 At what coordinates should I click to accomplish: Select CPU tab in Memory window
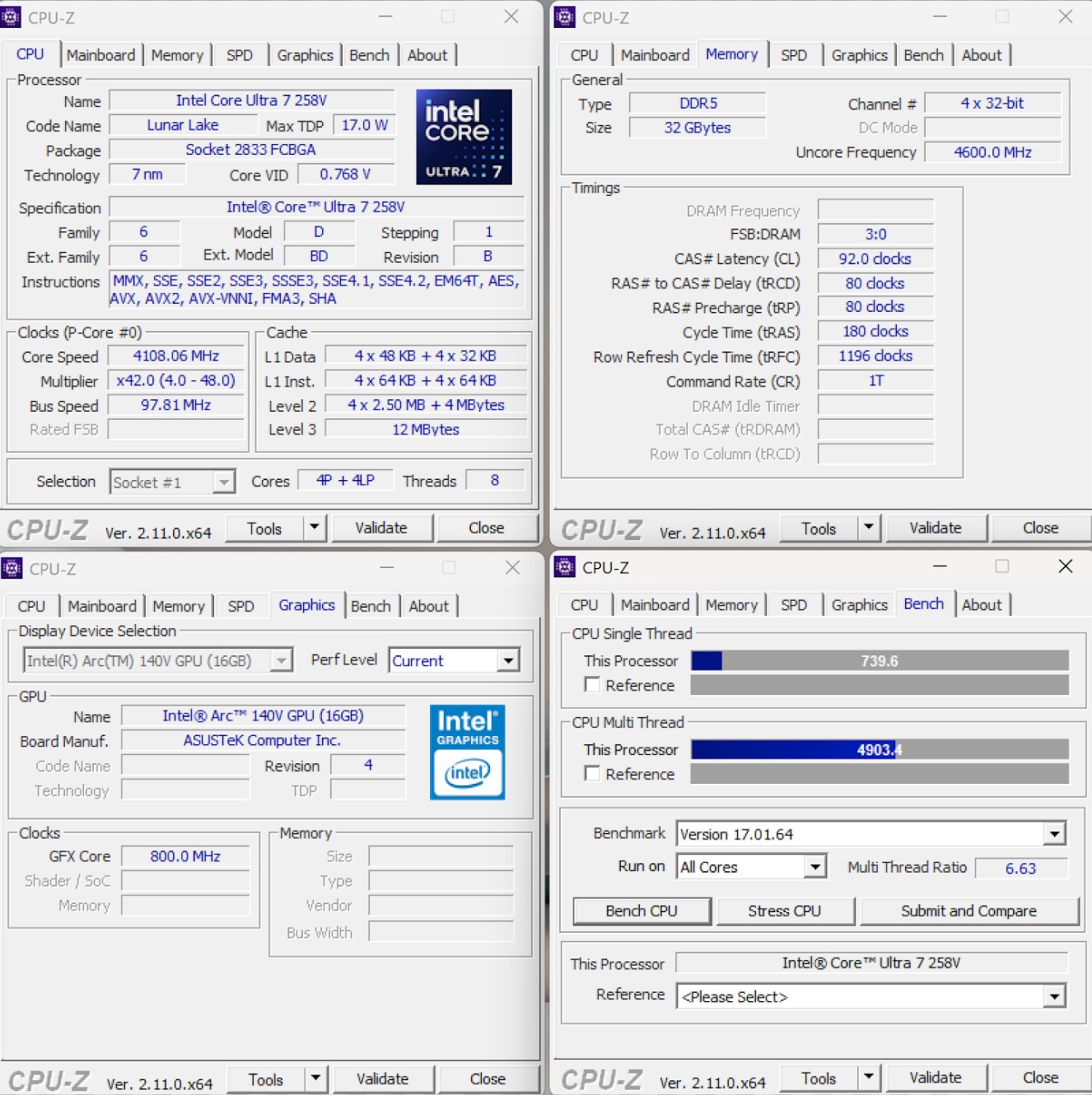[x=584, y=55]
